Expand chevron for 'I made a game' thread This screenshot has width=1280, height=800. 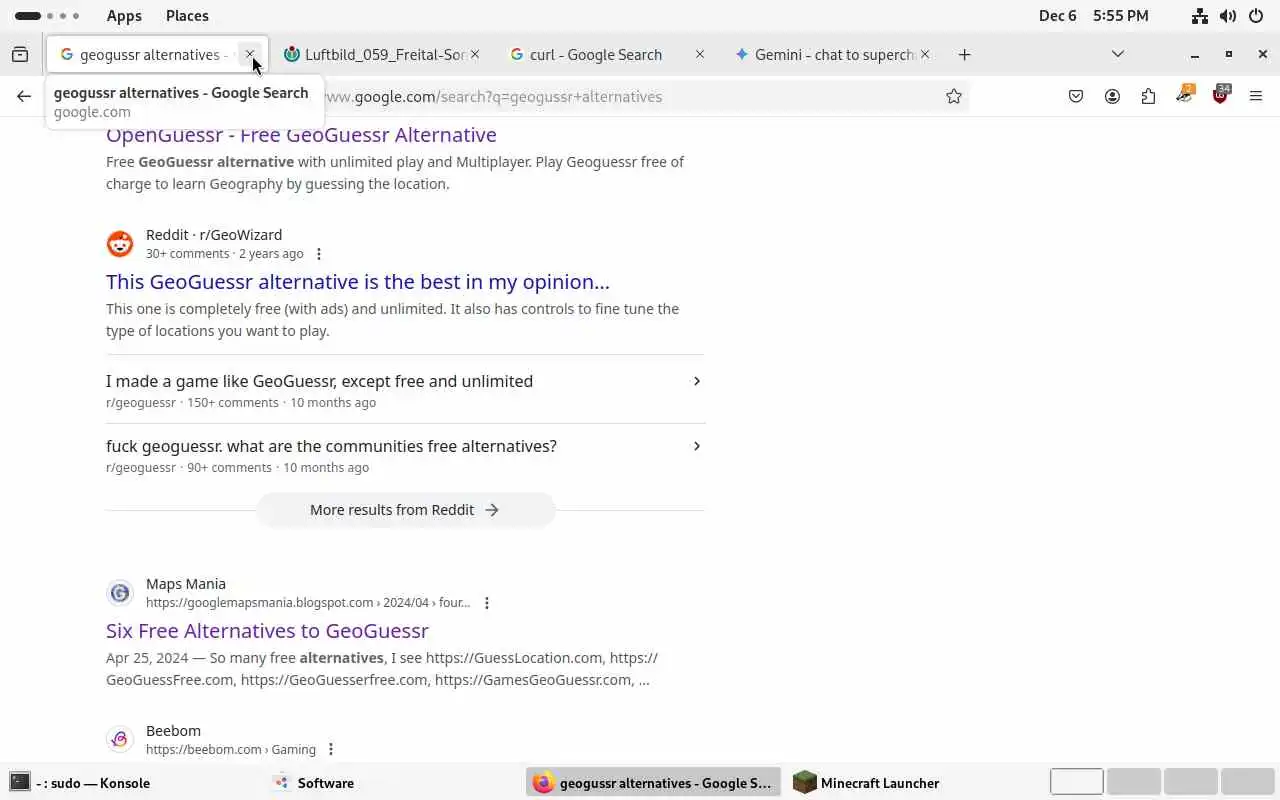(697, 381)
